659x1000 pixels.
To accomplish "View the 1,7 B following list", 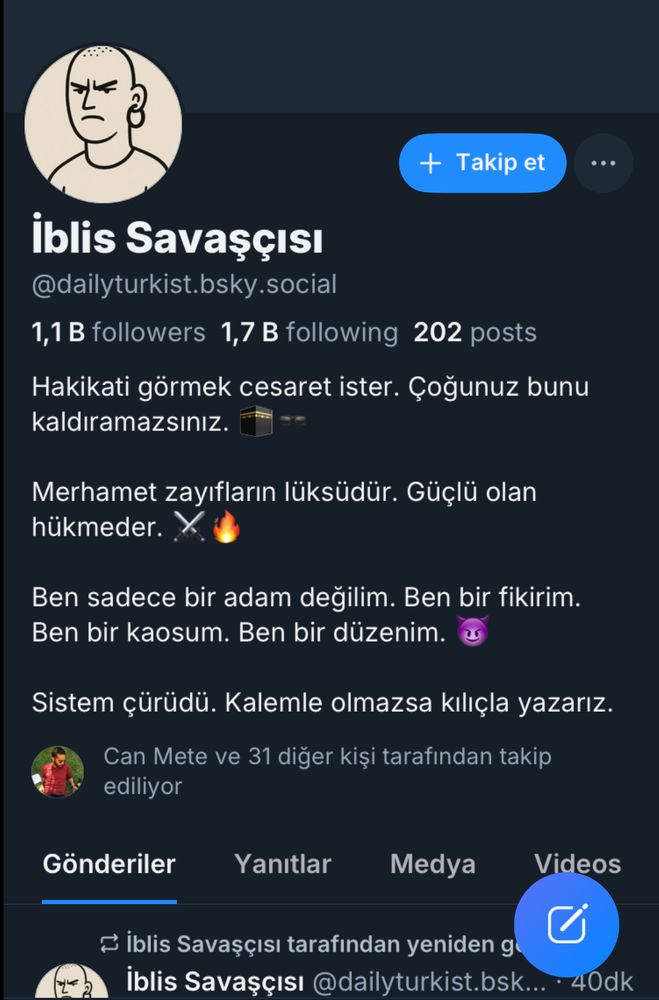I will [x=309, y=333].
